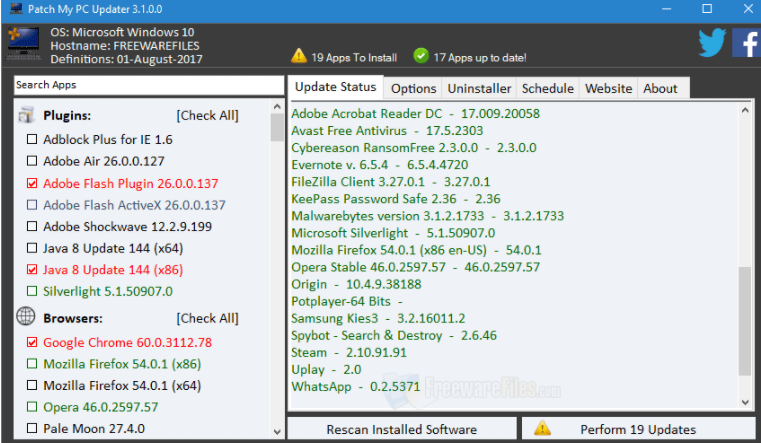
Task: Select Mozilla Firefox 54.0.1 (x86 en-US) status entry
Action: [416, 250]
